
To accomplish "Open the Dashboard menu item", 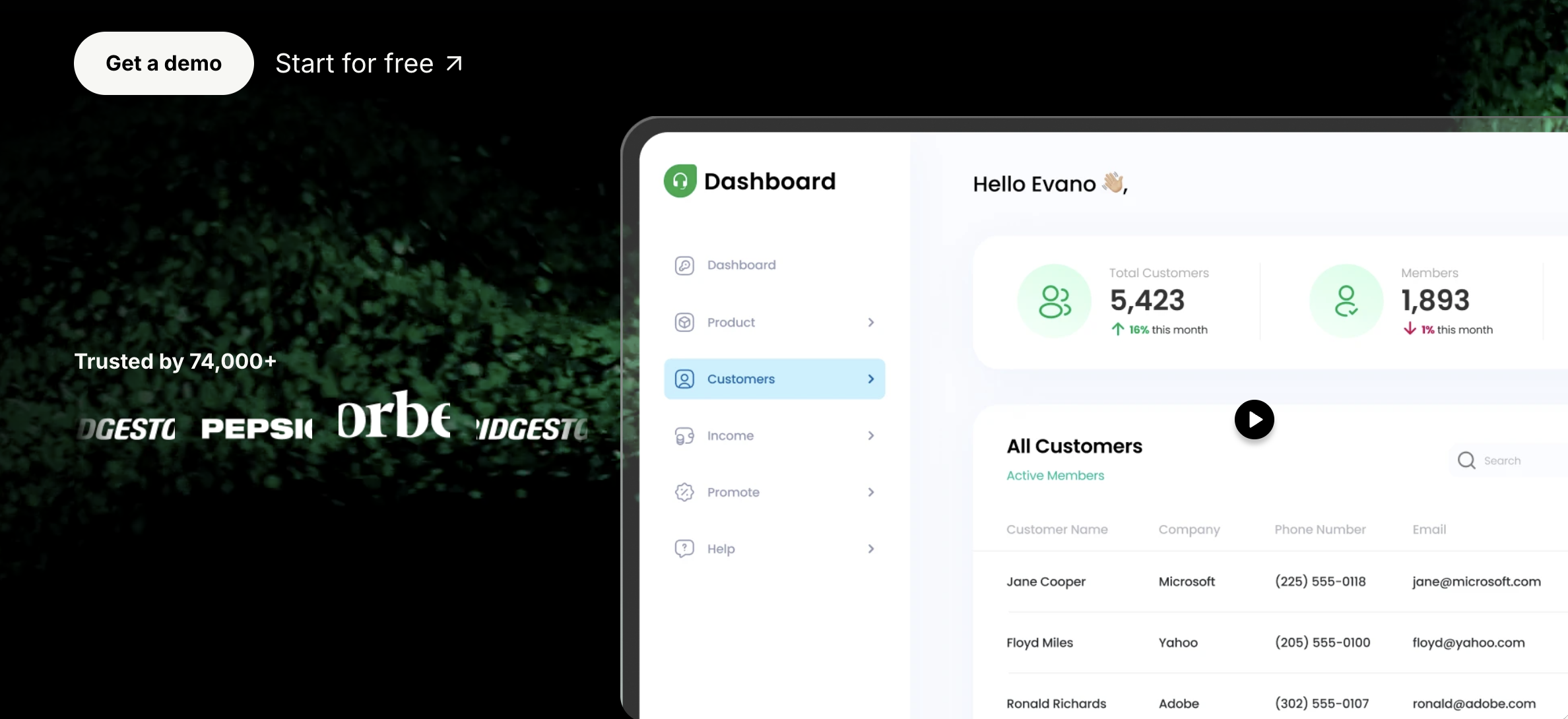I will pos(775,265).
